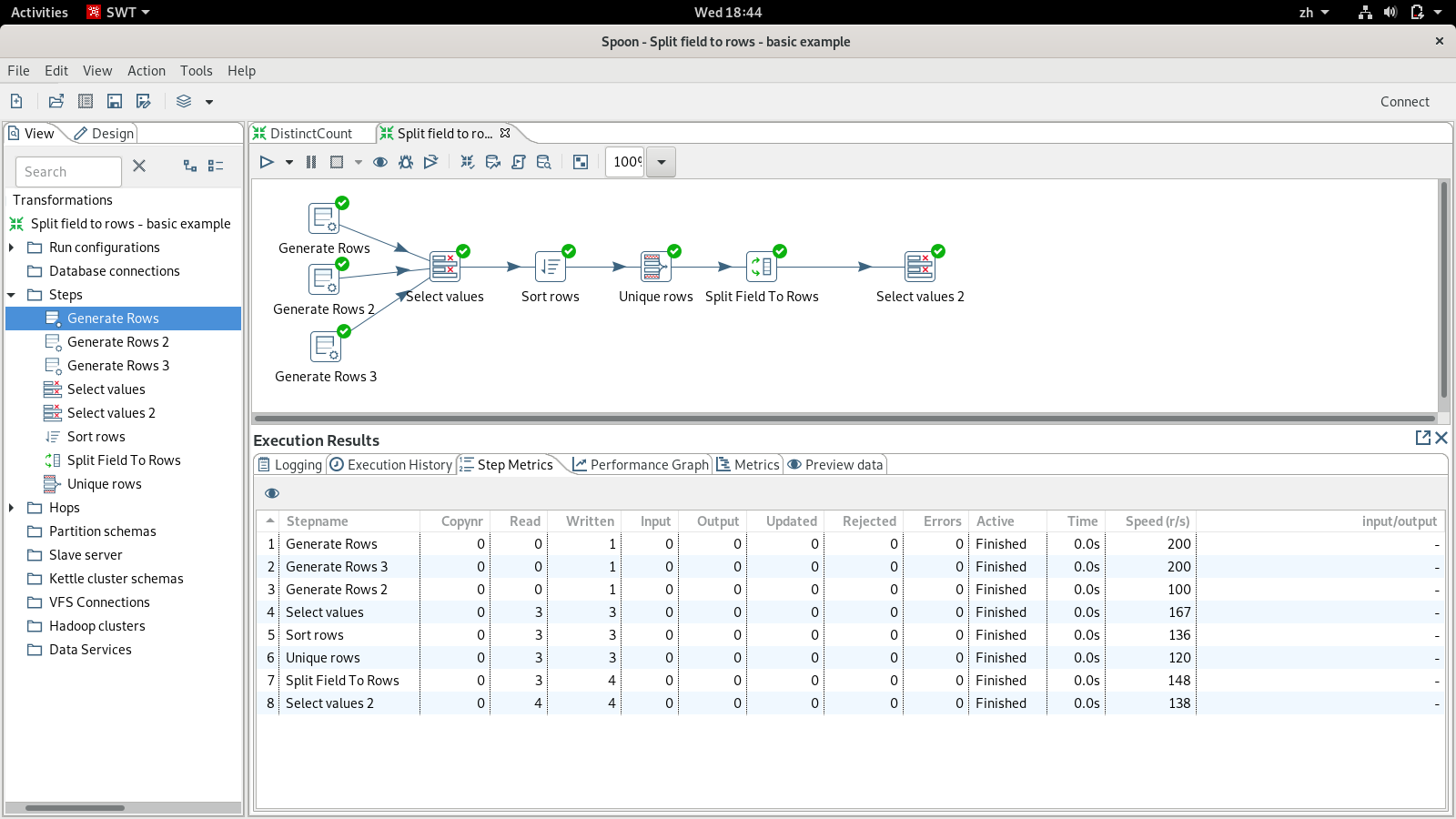Click the debug transformation bug icon

(406, 162)
